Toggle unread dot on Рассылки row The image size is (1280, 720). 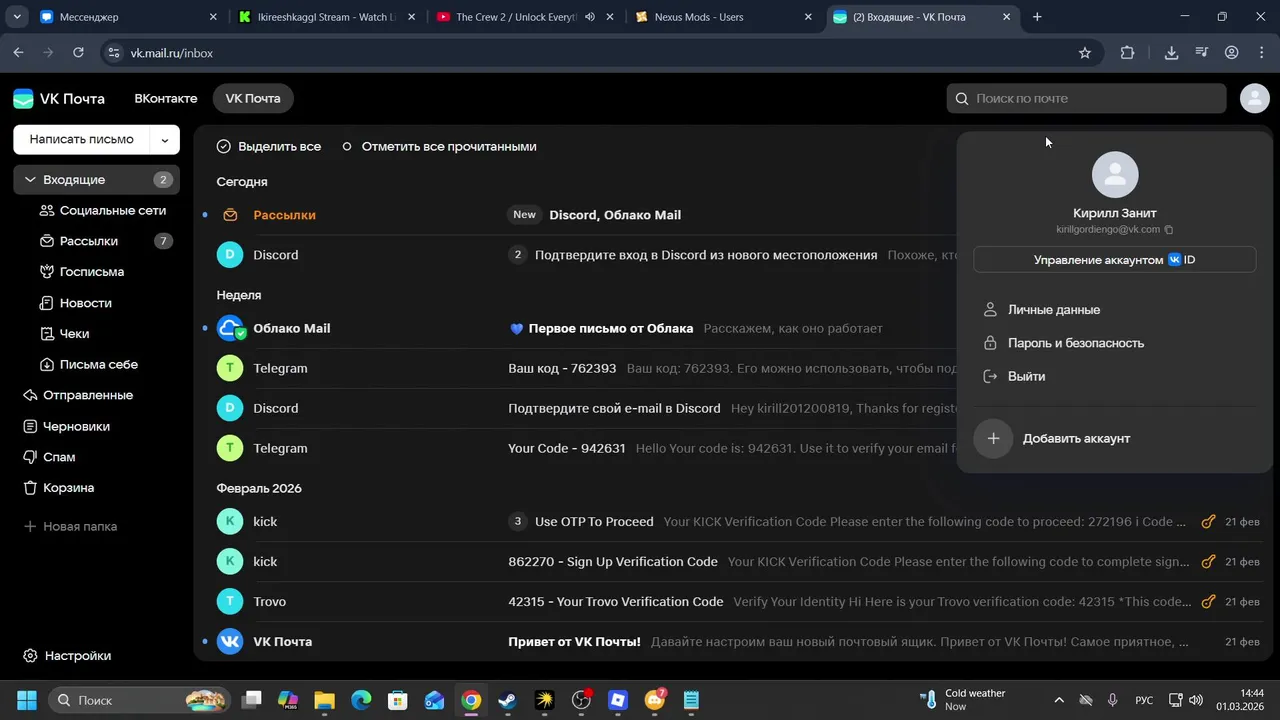coord(205,215)
